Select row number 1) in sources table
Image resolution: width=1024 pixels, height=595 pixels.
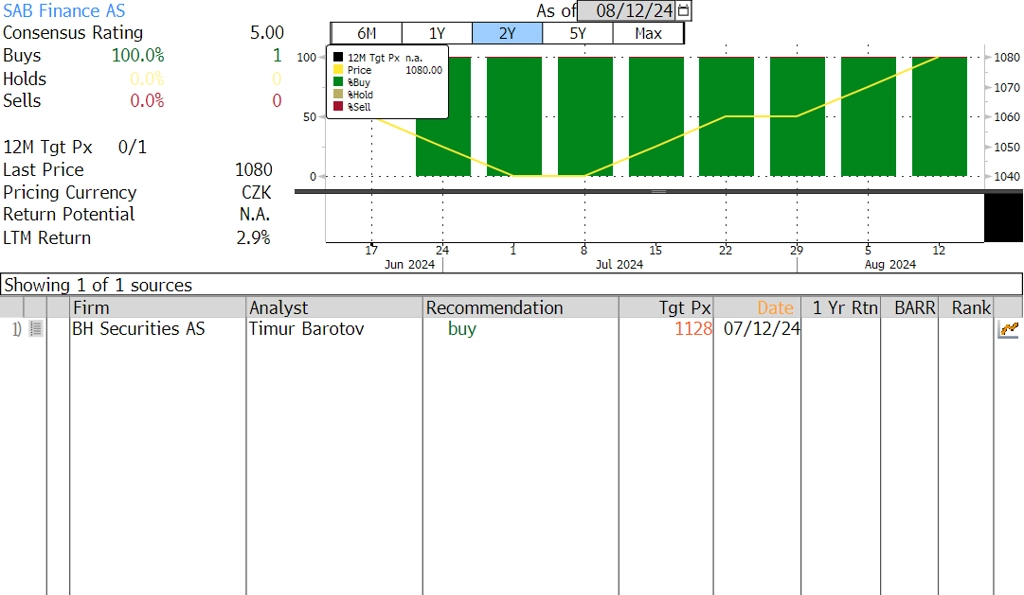click(x=16, y=329)
